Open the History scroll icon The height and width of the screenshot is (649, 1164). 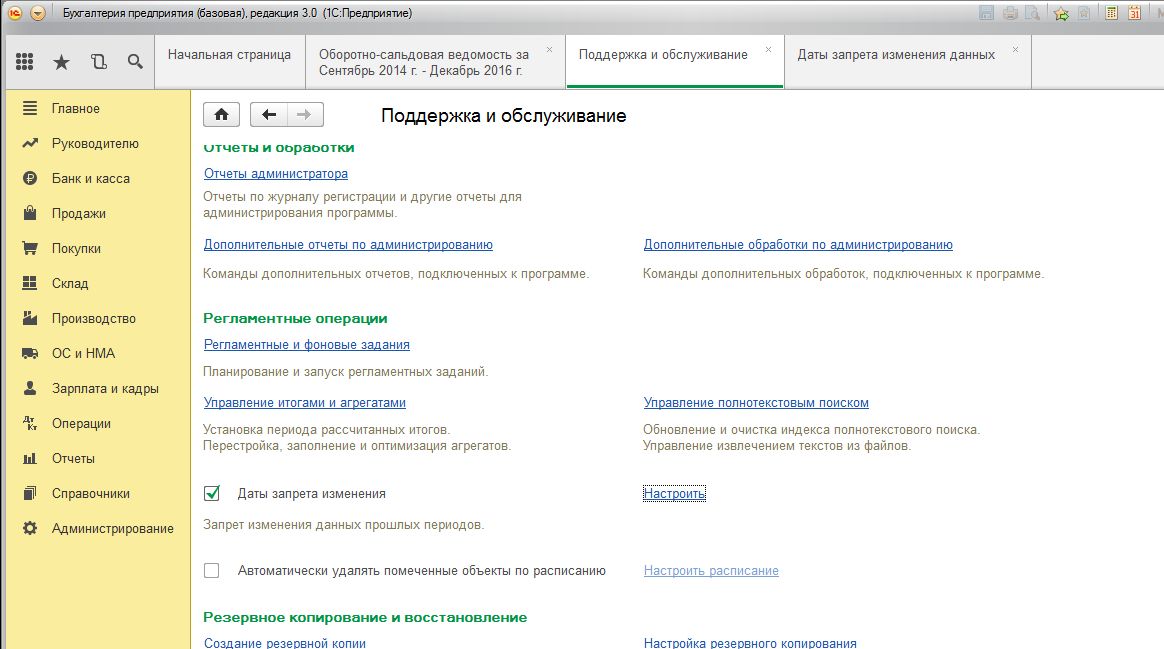[98, 62]
